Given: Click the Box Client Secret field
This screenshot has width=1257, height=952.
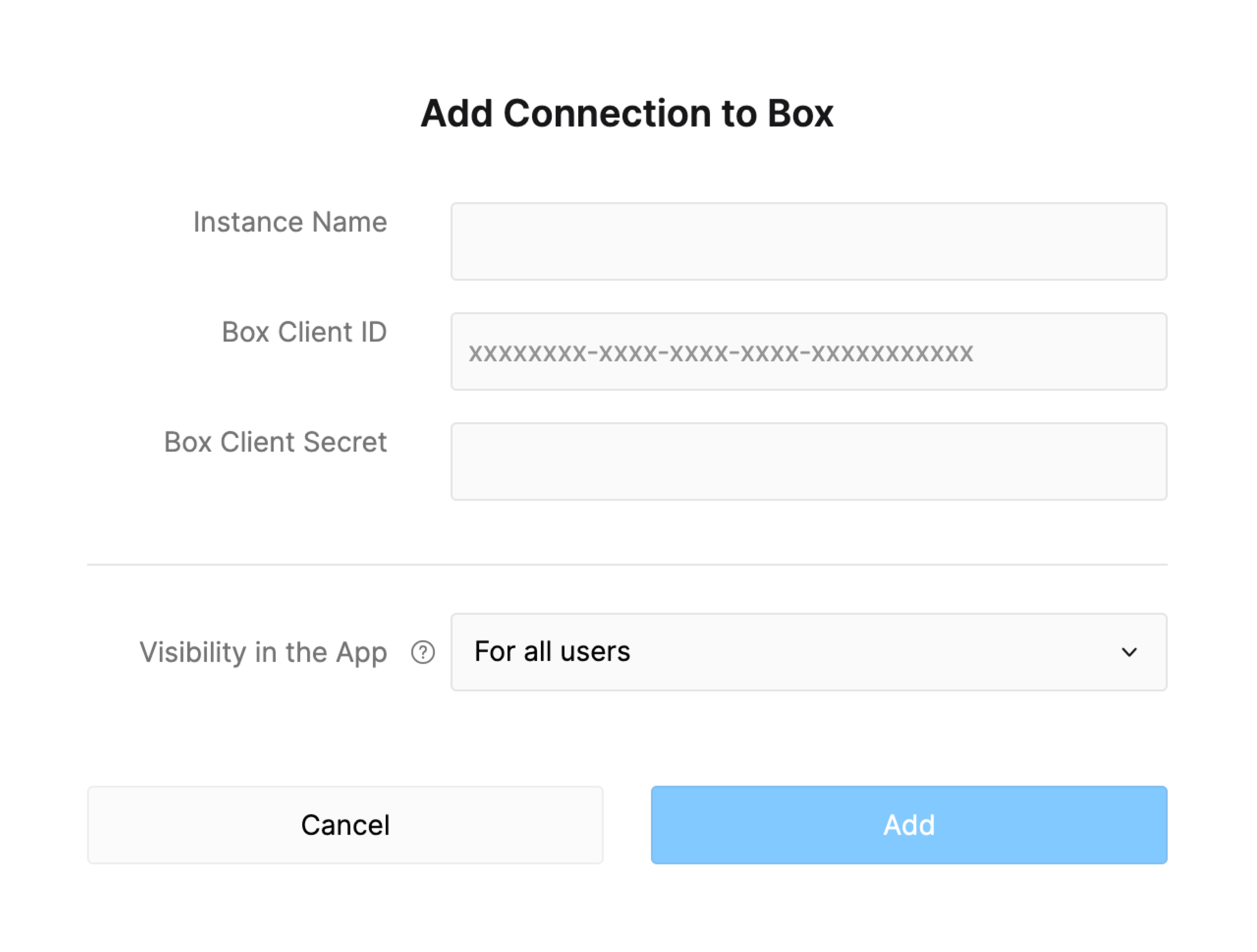Looking at the screenshot, I should [x=809, y=461].
